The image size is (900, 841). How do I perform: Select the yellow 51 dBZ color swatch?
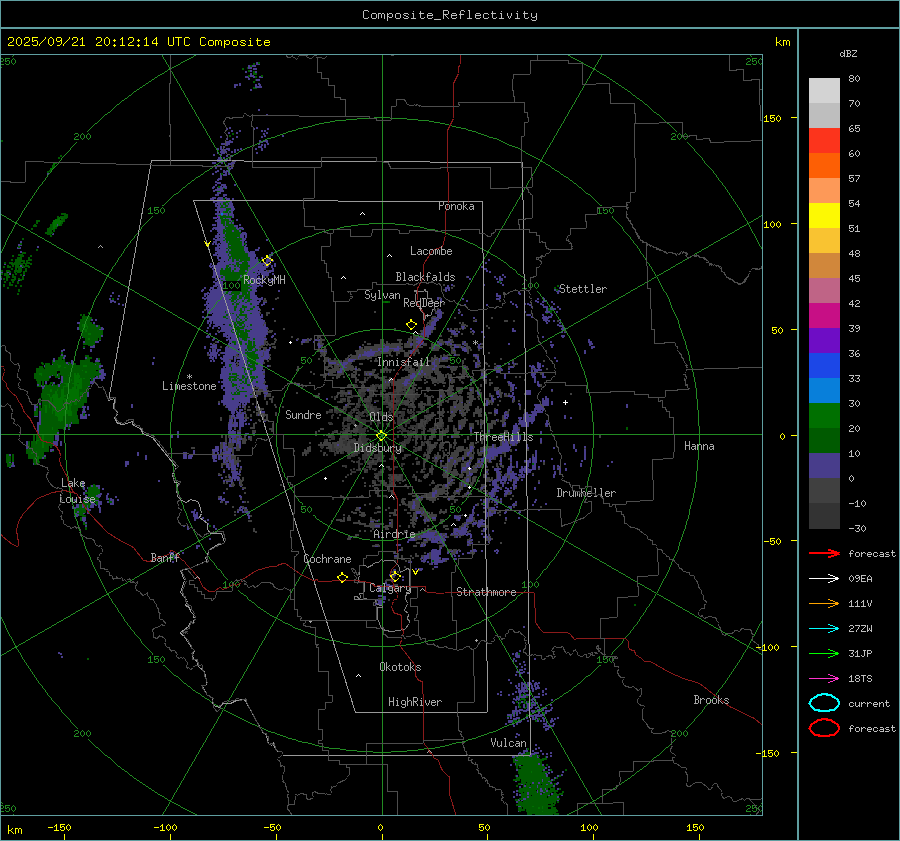[824, 215]
